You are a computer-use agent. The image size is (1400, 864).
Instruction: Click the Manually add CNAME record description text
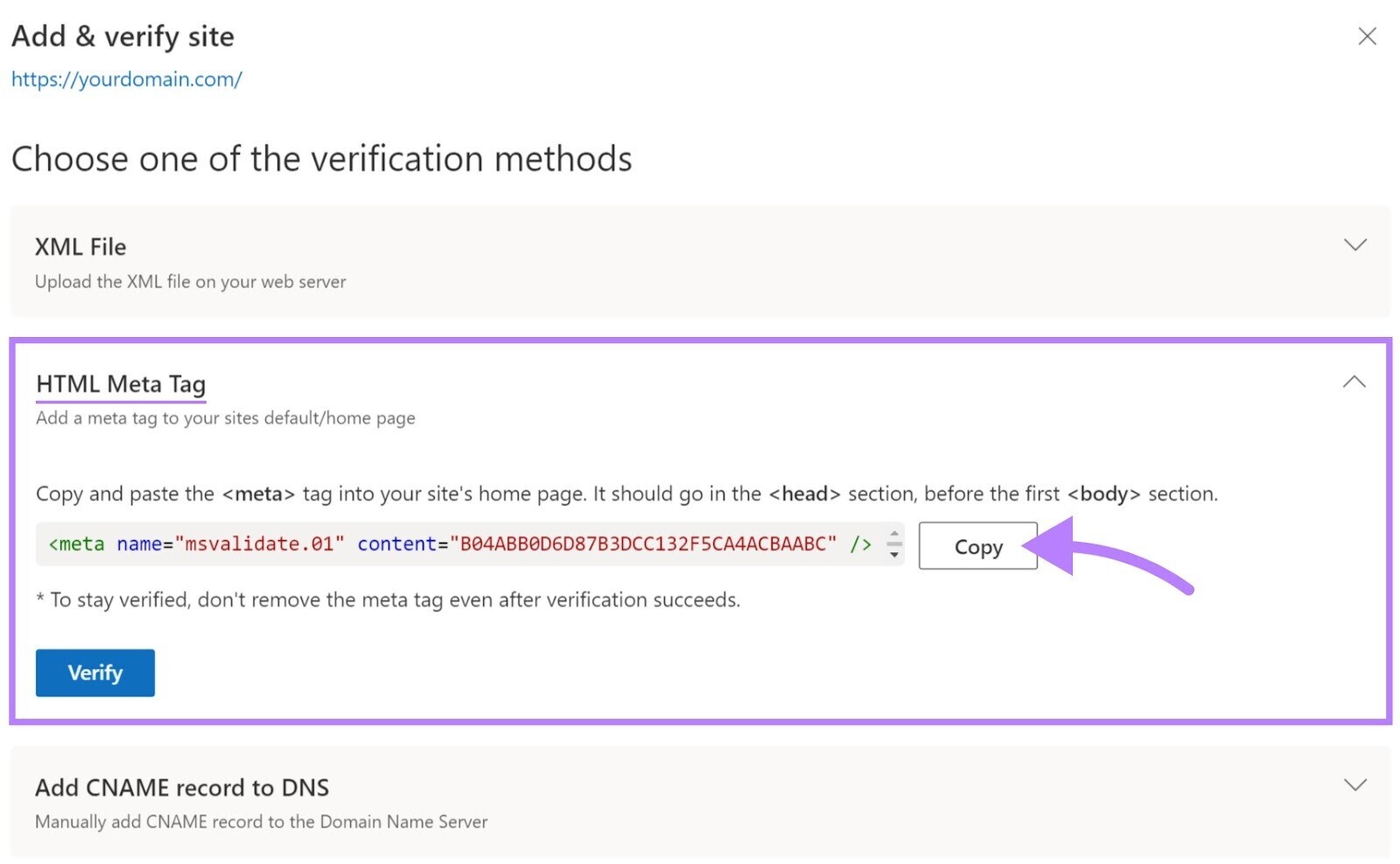click(261, 821)
